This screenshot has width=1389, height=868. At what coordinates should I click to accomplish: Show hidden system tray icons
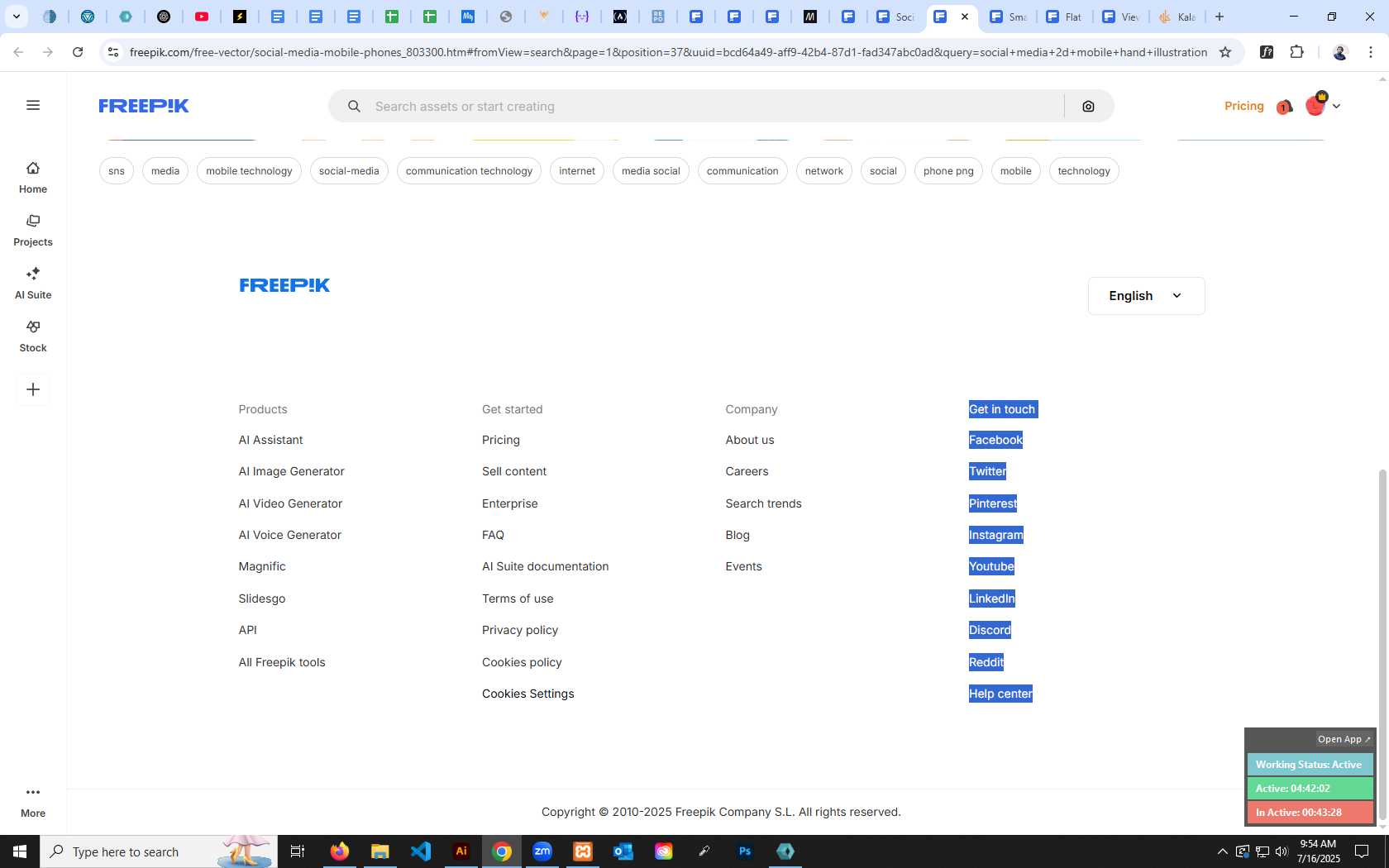pyautogui.click(x=1222, y=851)
